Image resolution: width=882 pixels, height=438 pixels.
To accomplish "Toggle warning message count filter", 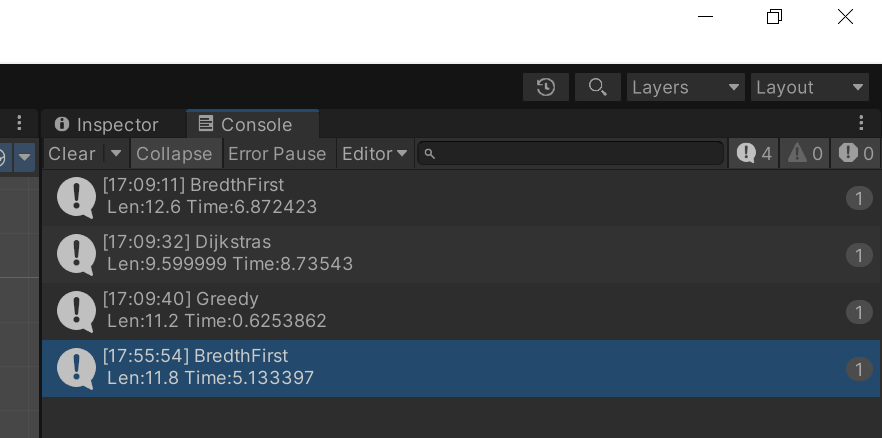I will coord(805,153).
